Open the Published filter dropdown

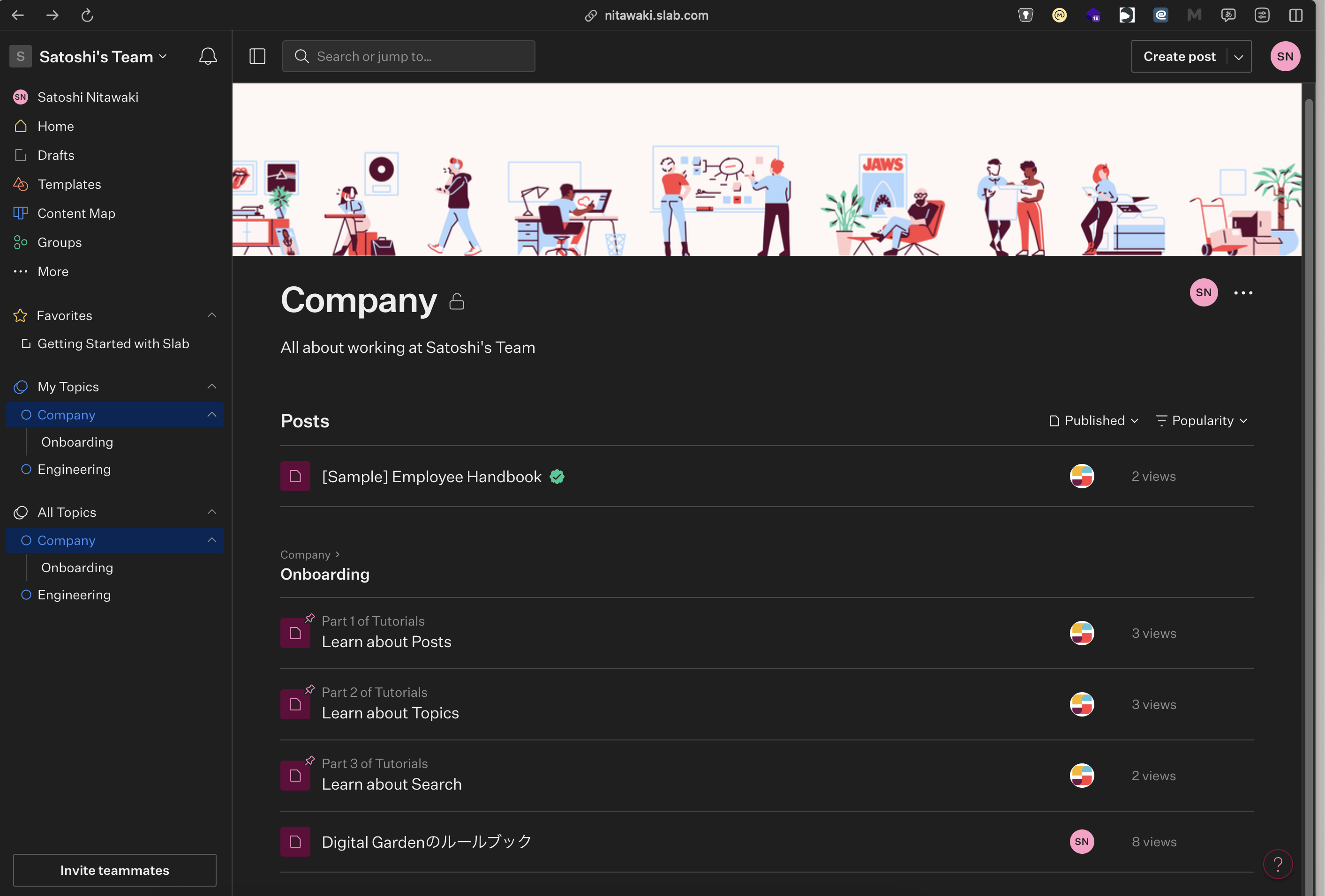click(x=1093, y=421)
